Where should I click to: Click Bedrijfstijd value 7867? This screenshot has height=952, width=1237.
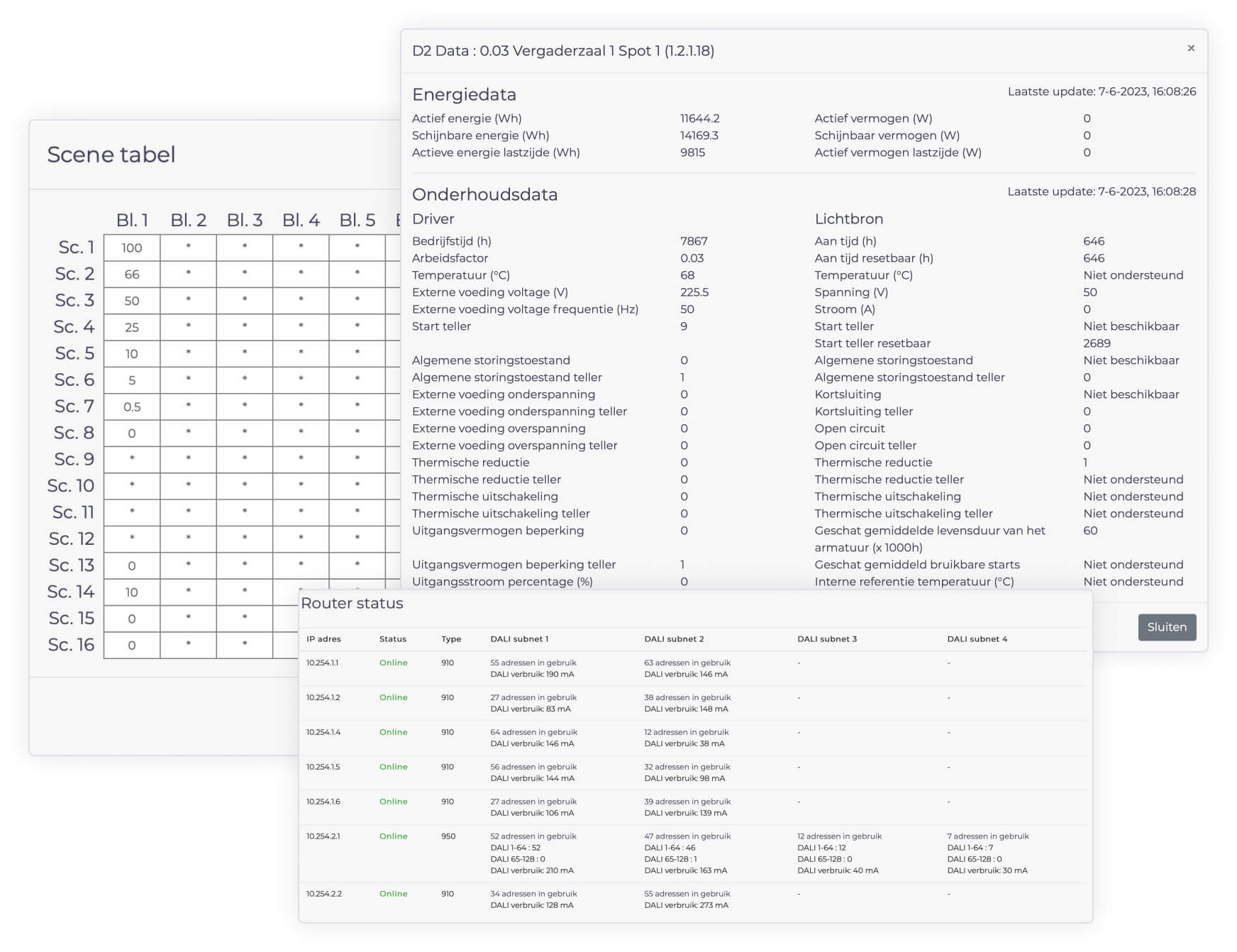(x=694, y=241)
